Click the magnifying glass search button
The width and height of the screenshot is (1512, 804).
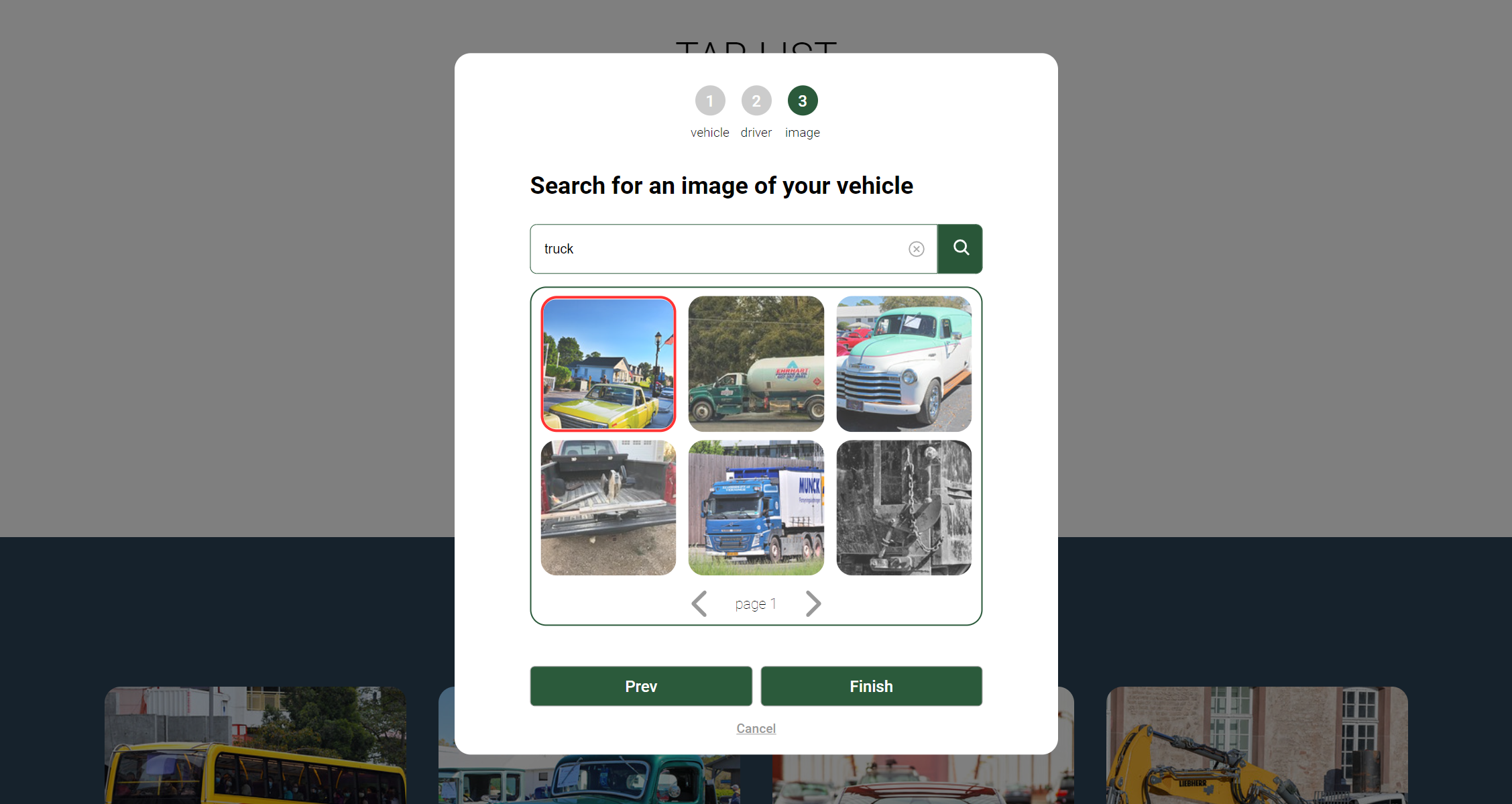959,249
